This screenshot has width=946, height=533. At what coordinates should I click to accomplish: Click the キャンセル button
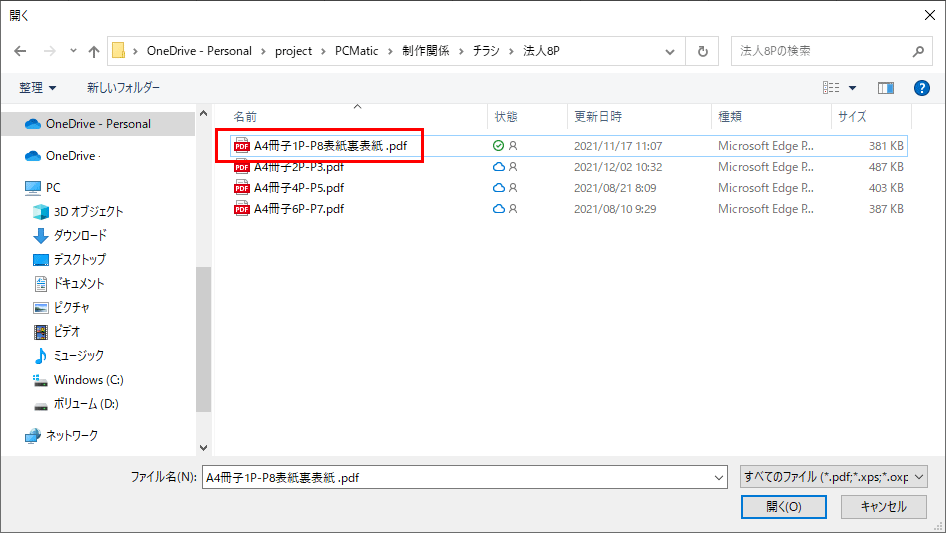pyautogui.click(x=883, y=506)
